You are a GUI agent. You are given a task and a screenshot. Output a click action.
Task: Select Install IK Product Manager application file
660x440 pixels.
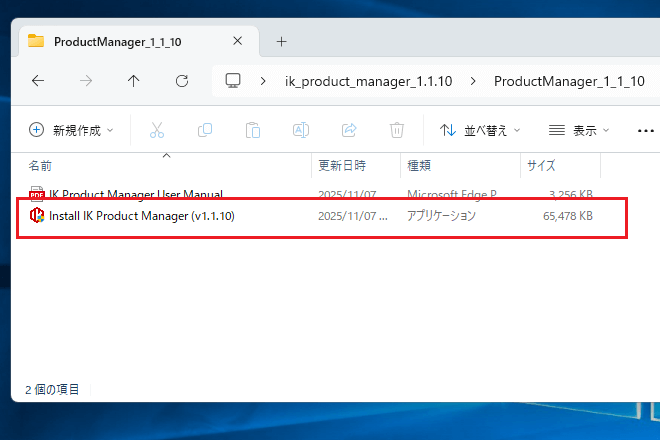click(x=141, y=215)
